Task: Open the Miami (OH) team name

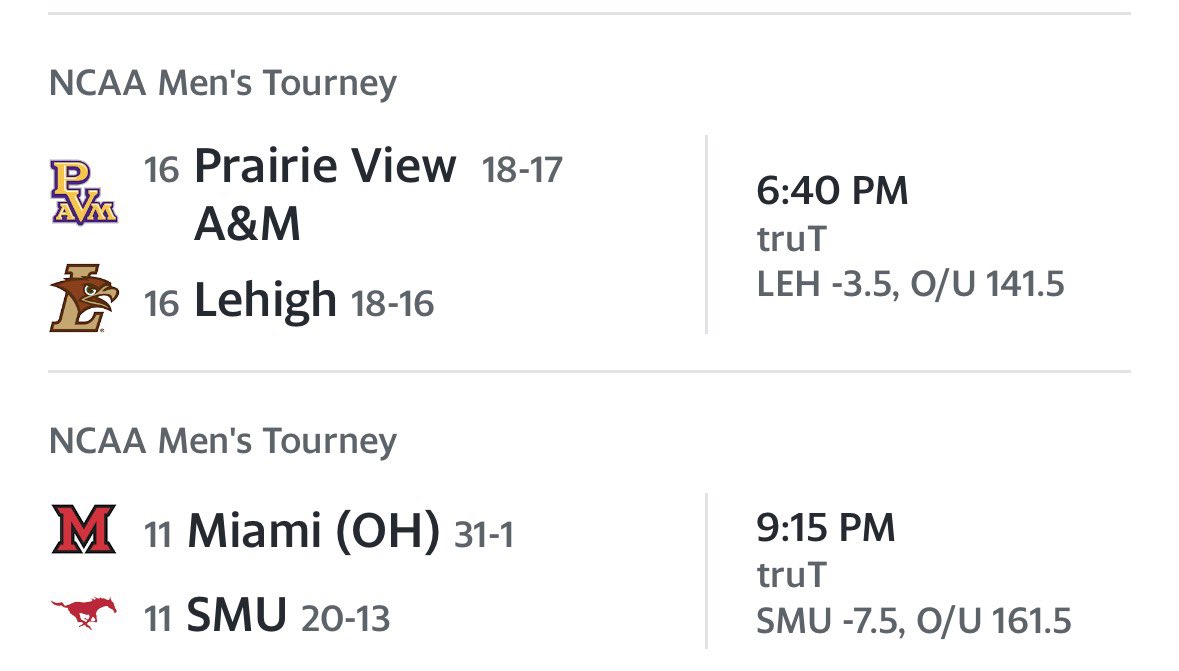Action: coord(314,530)
